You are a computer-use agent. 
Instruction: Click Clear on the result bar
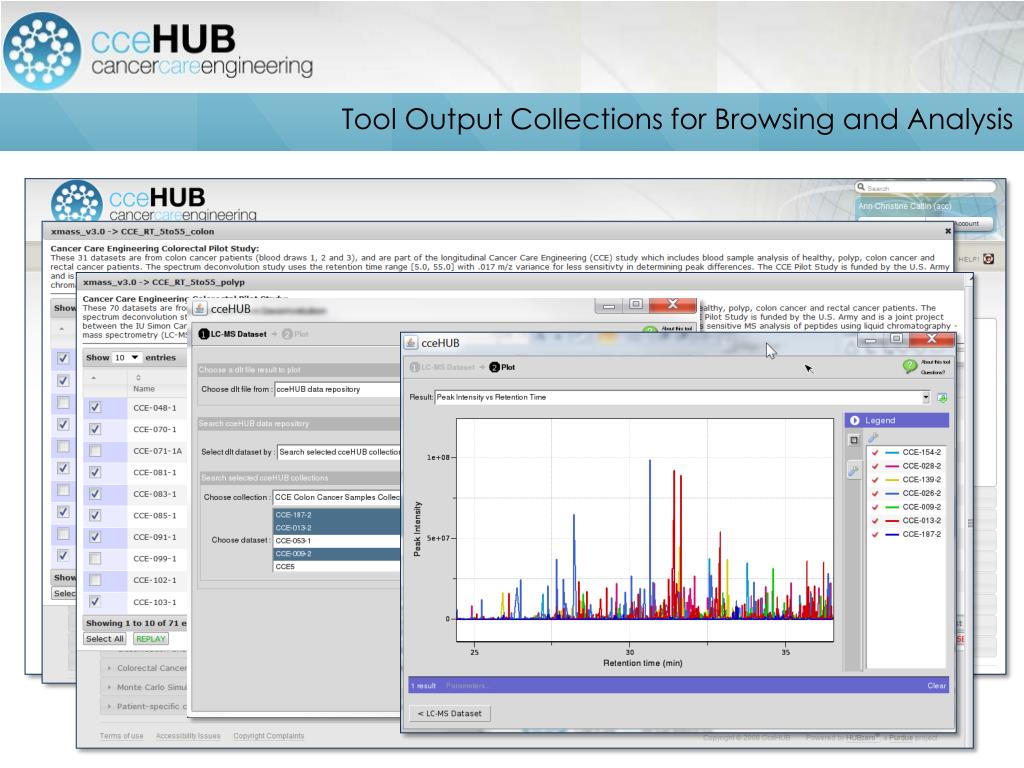[x=936, y=686]
